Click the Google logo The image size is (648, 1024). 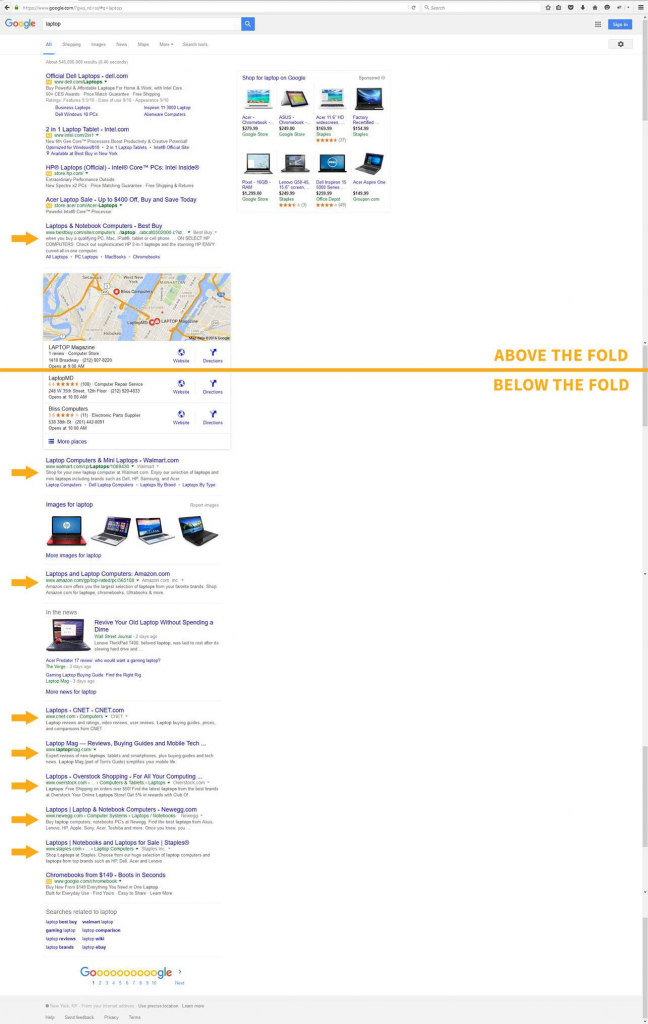(x=20, y=24)
